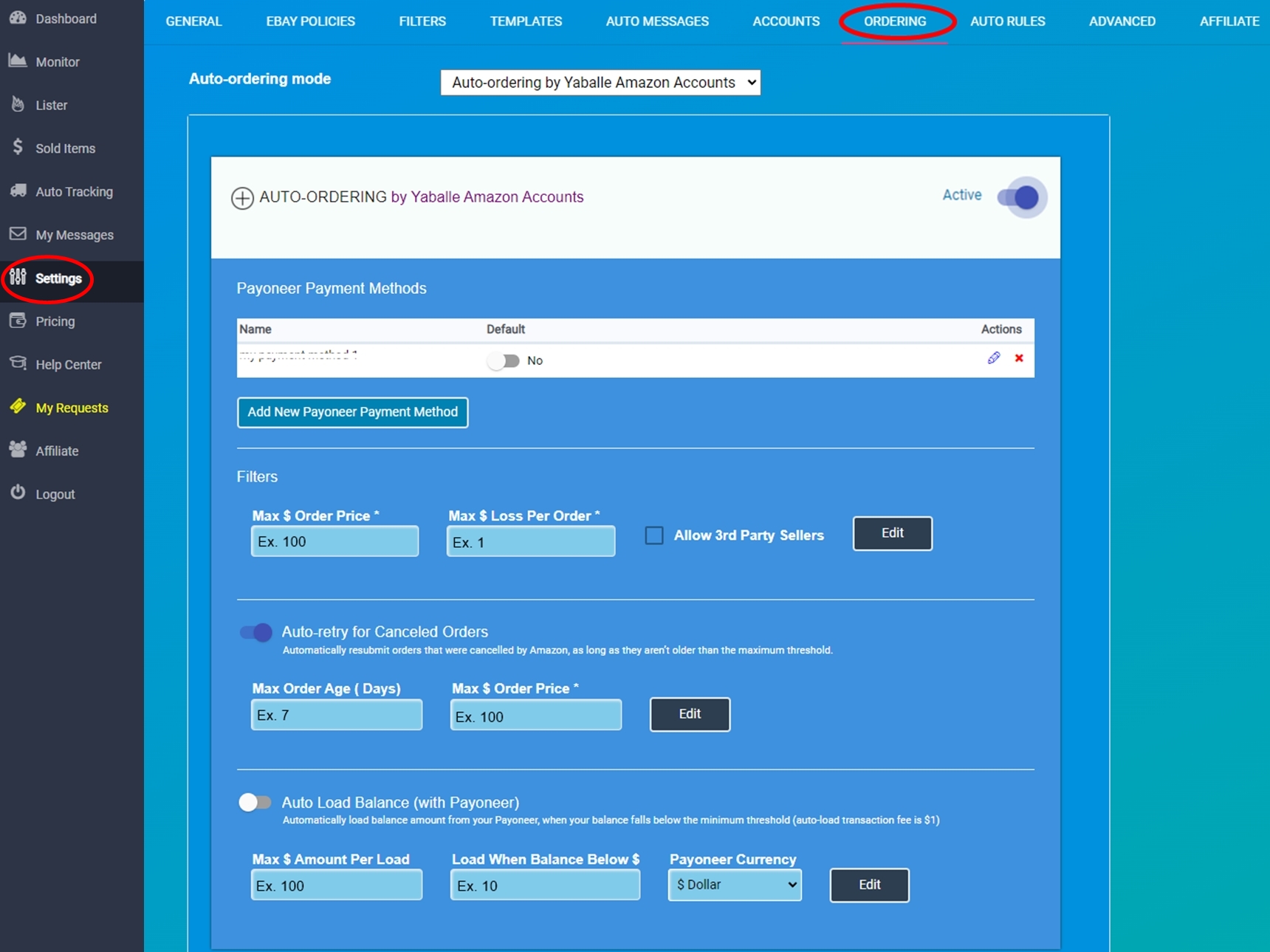Switch to the Auto Rules tab
Image resolution: width=1270 pixels, height=952 pixels.
[x=1007, y=21]
